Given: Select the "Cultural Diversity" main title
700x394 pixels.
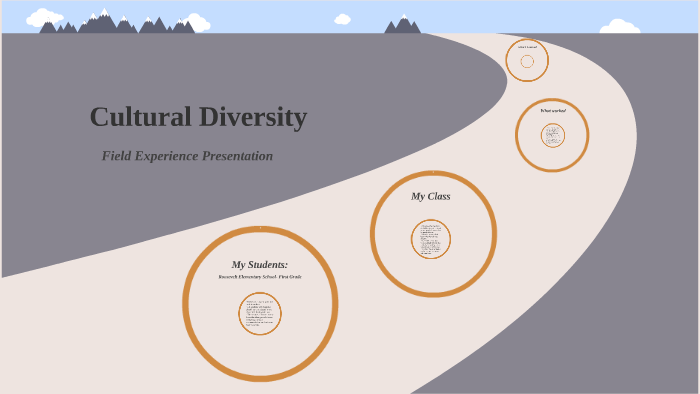Looking at the screenshot, I should click(199, 117).
